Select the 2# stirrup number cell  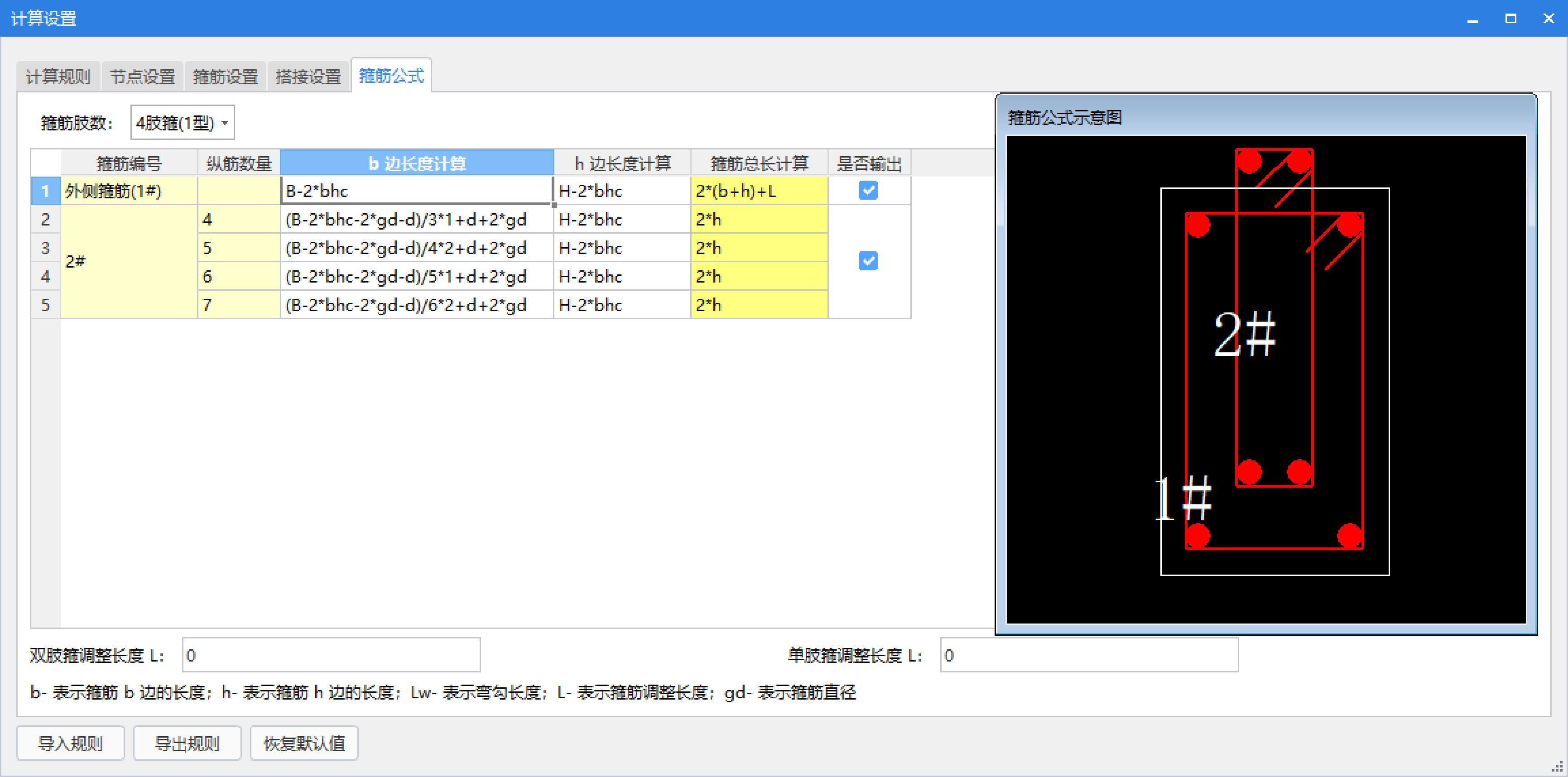[x=129, y=262]
